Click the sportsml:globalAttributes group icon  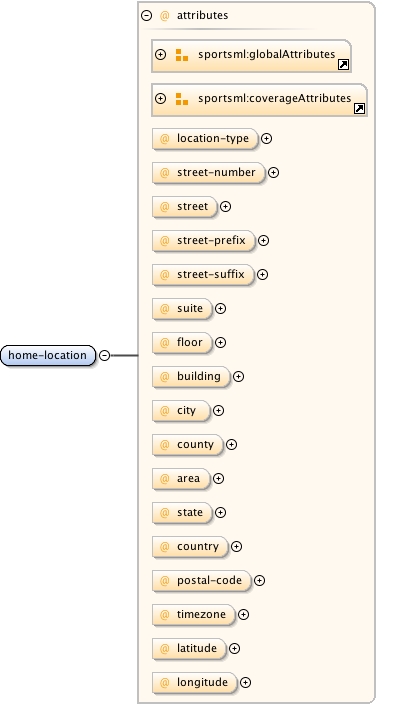(x=182, y=55)
